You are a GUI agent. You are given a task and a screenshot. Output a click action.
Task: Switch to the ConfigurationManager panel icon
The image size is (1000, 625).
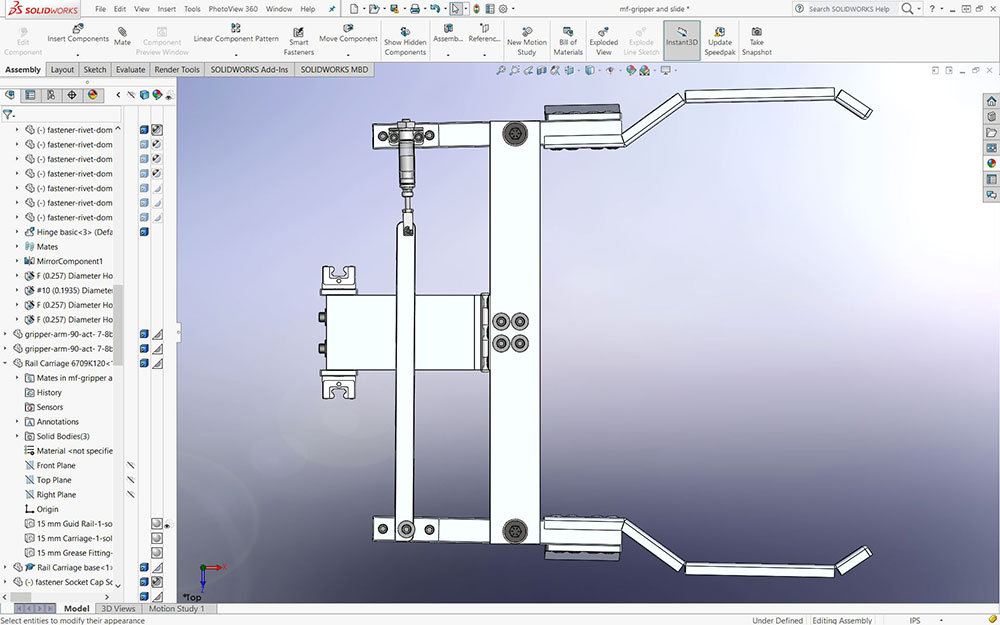(51, 95)
